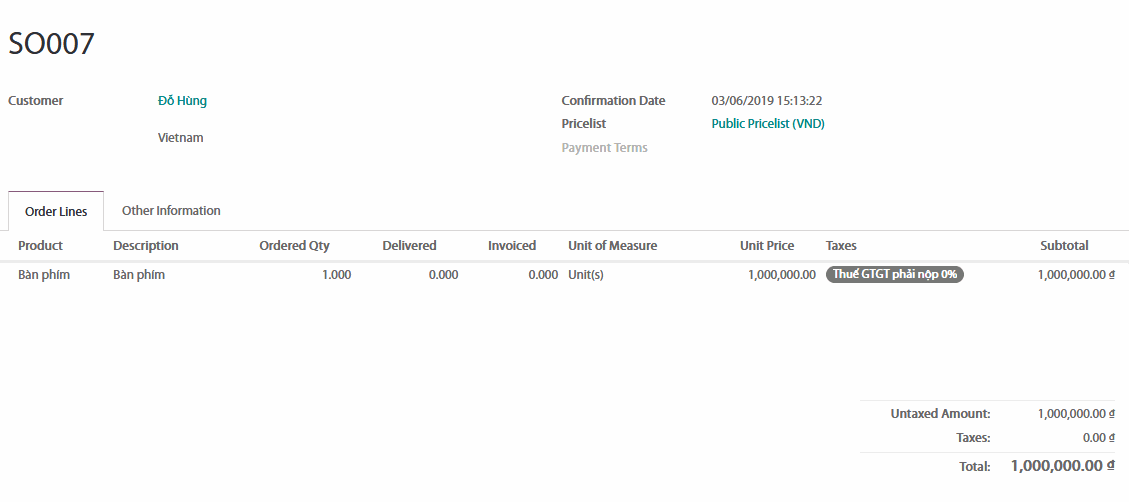Click the unit price 1,000,000.00 cell

[x=781, y=275]
